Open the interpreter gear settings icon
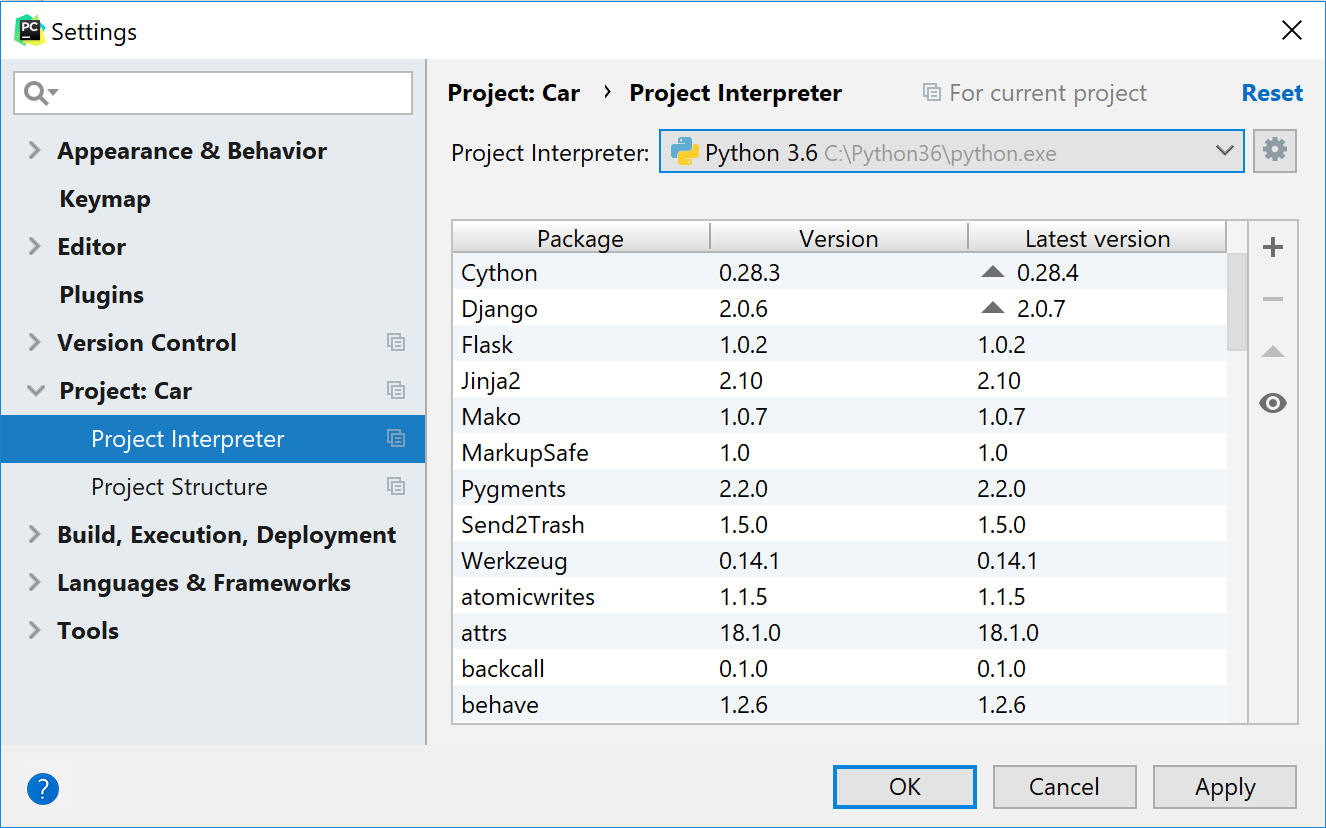Viewport: 1326px width, 828px height. (1274, 152)
